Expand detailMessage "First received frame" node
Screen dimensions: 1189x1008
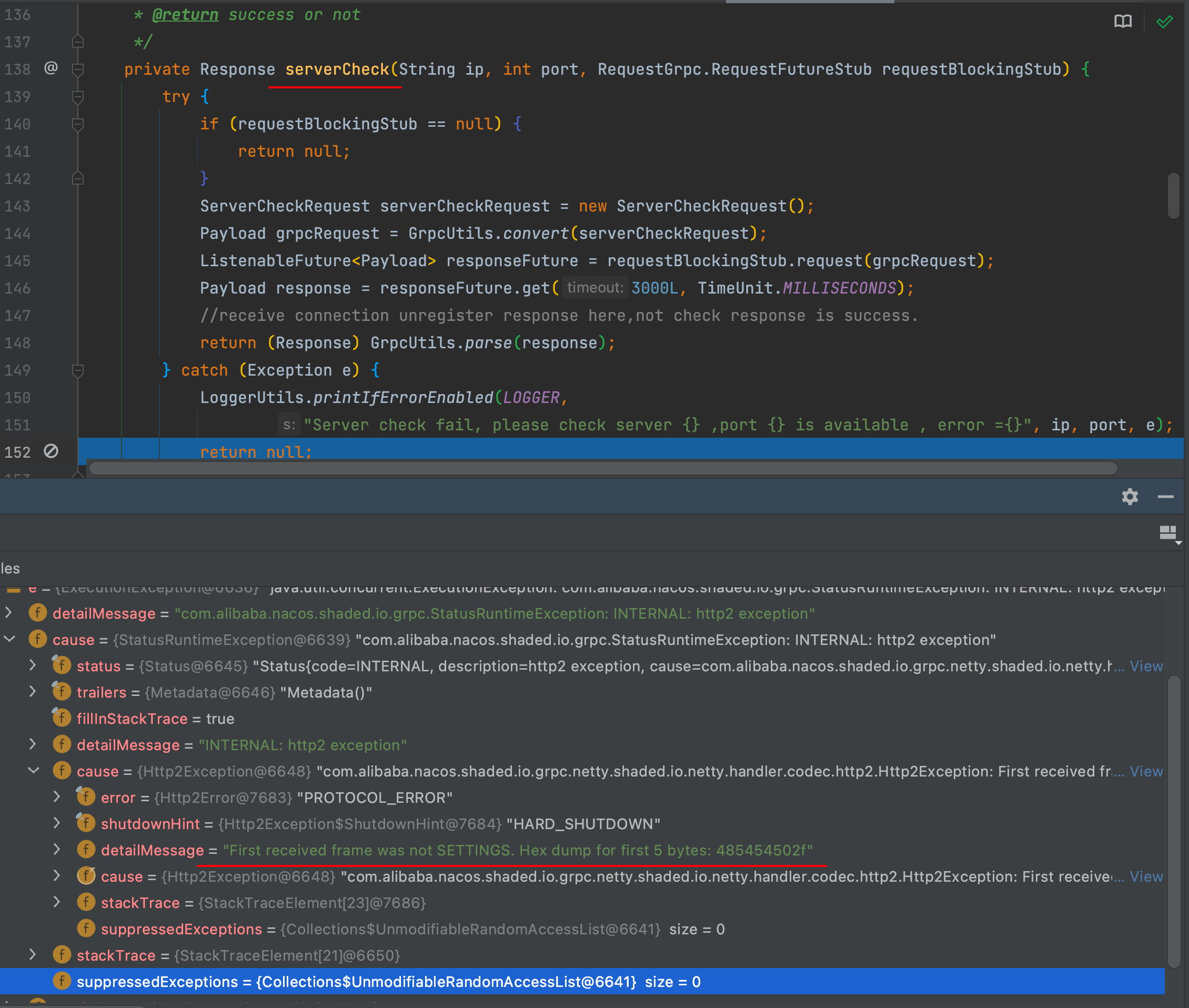(x=57, y=849)
